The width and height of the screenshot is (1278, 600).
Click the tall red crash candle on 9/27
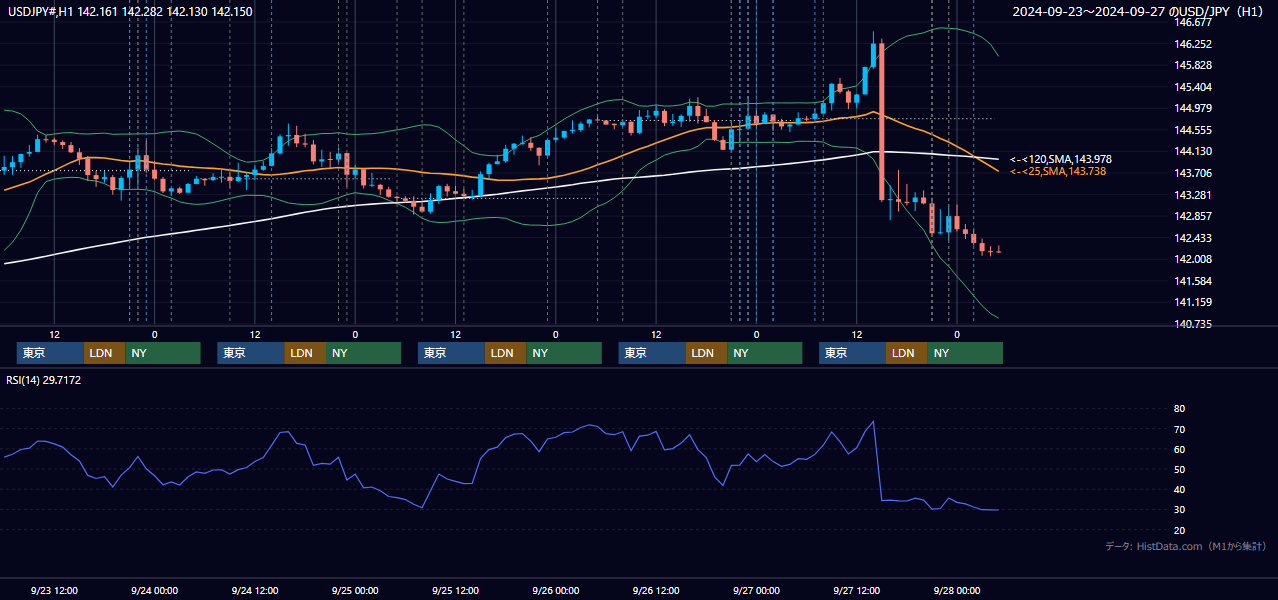[882, 121]
